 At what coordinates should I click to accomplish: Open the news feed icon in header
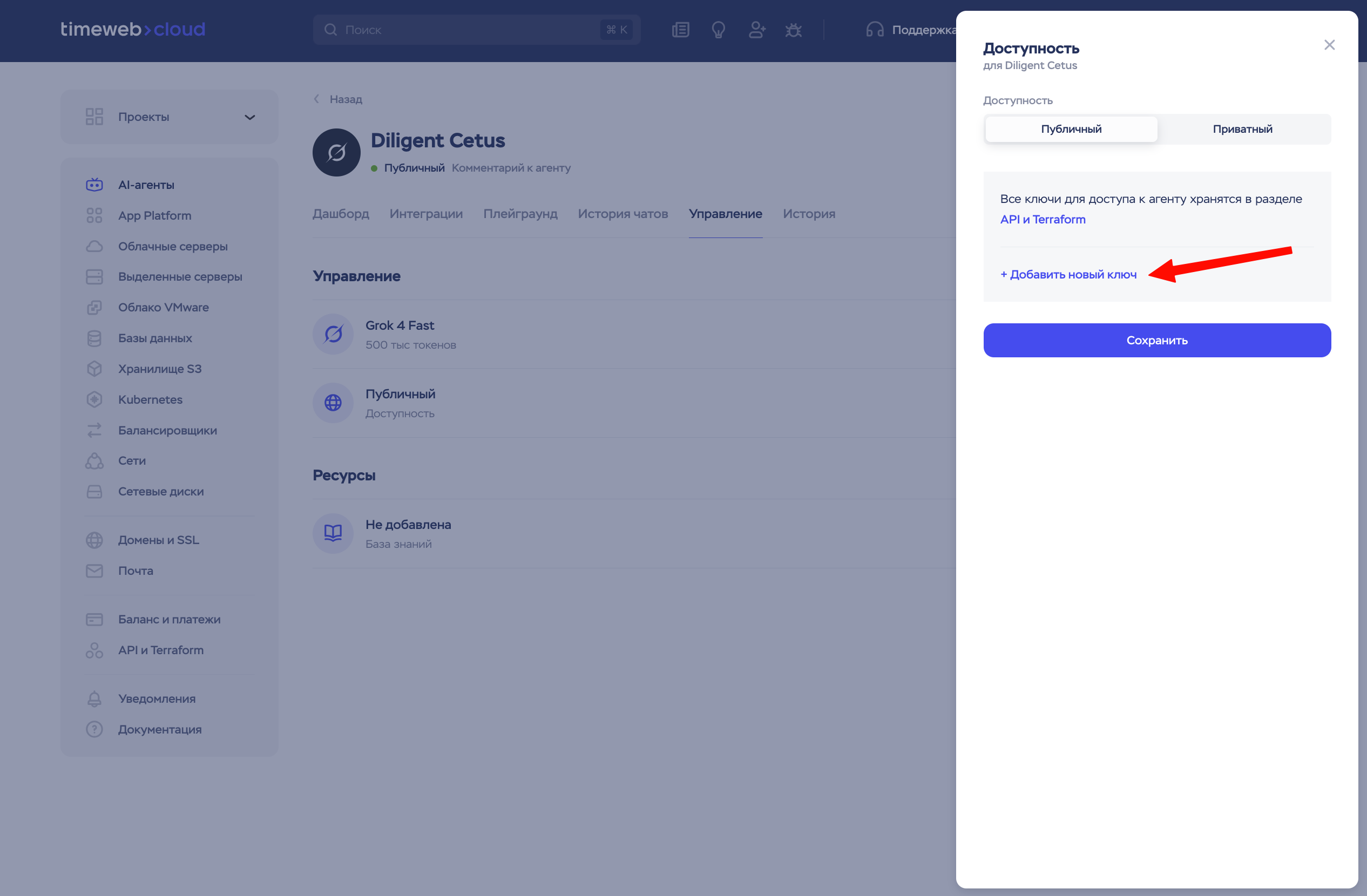pyautogui.click(x=681, y=30)
